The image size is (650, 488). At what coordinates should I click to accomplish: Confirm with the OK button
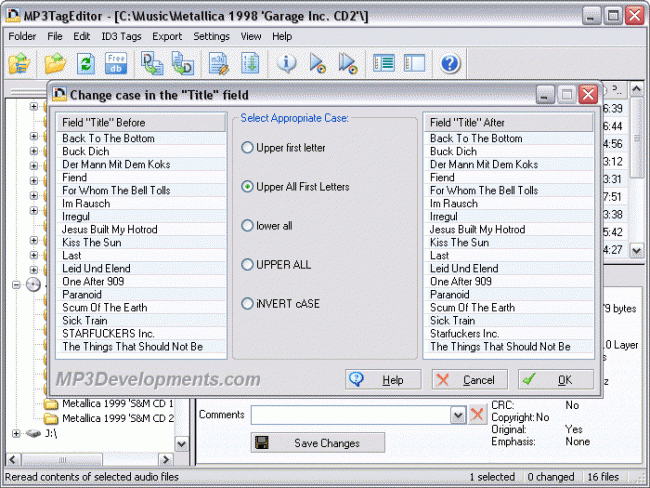[x=556, y=379]
